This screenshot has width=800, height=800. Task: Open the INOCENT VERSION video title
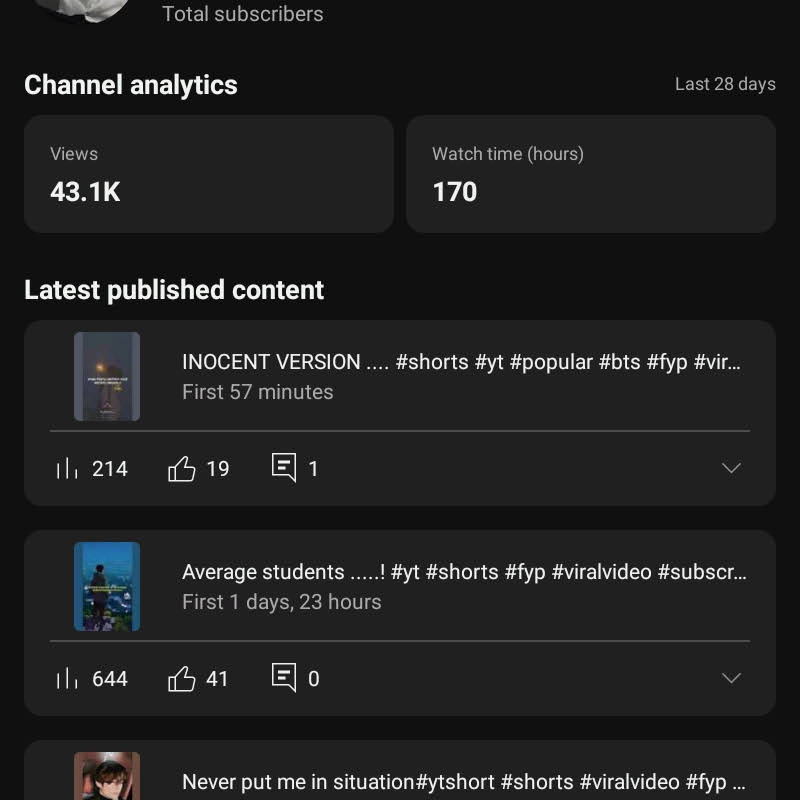461,362
